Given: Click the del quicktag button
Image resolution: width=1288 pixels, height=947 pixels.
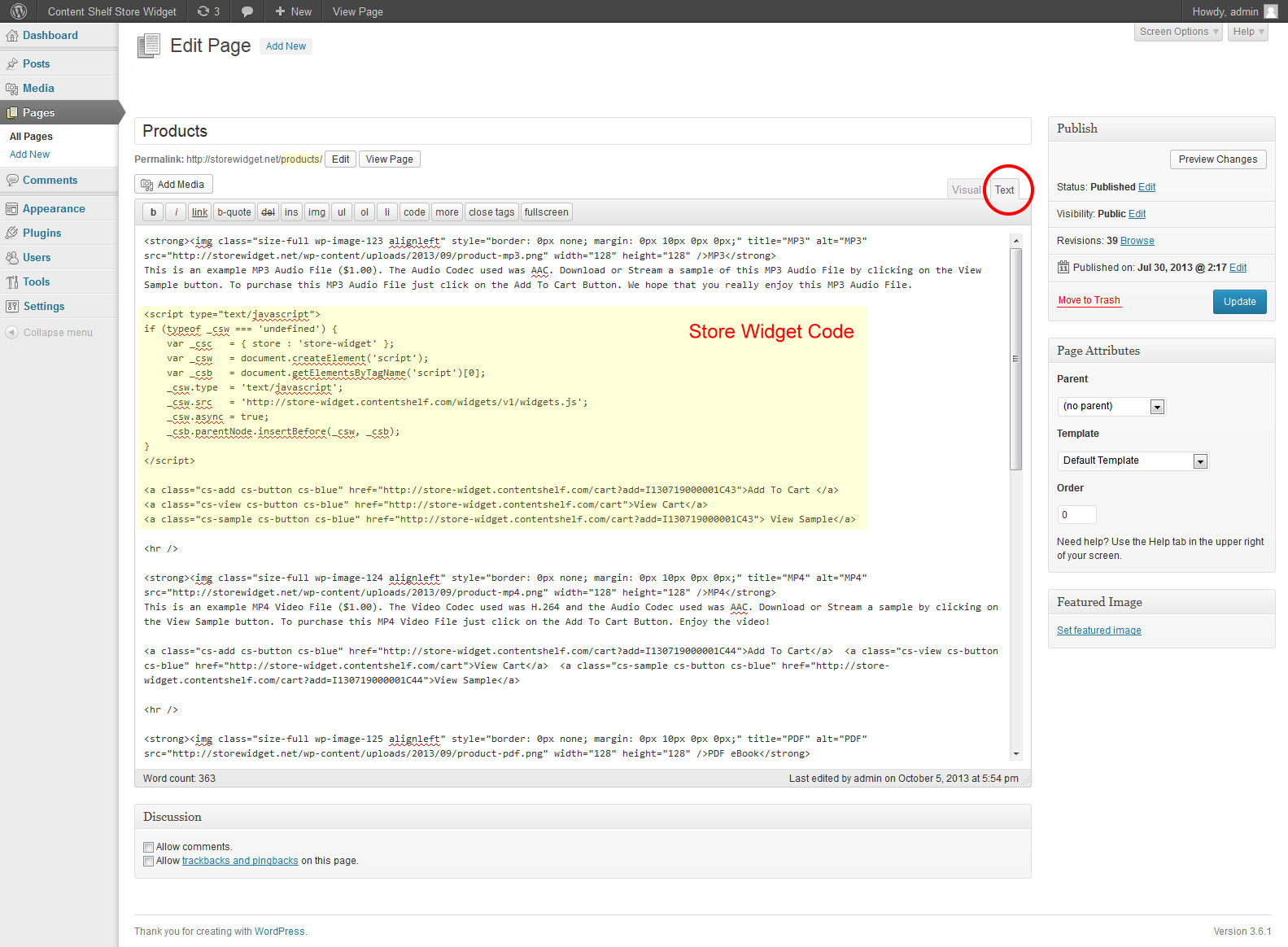Looking at the screenshot, I should pos(268,212).
